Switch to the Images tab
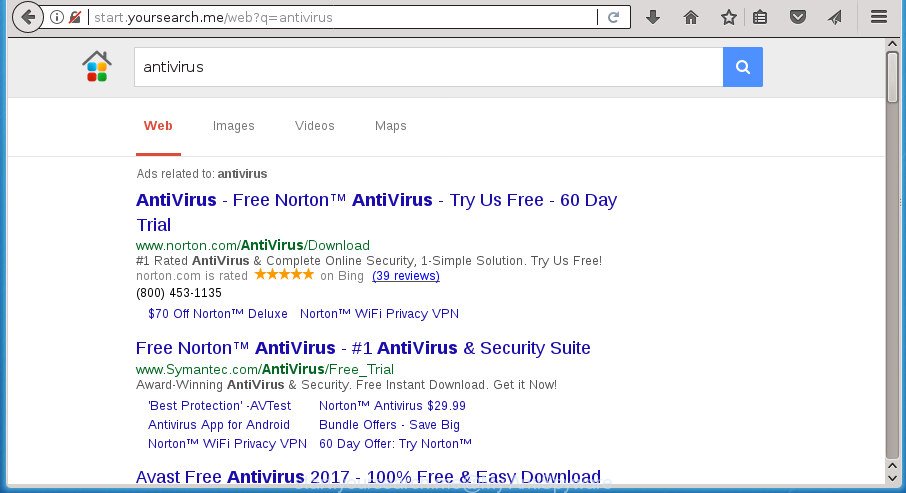Image resolution: width=906 pixels, height=493 pixels. point(233,125)
